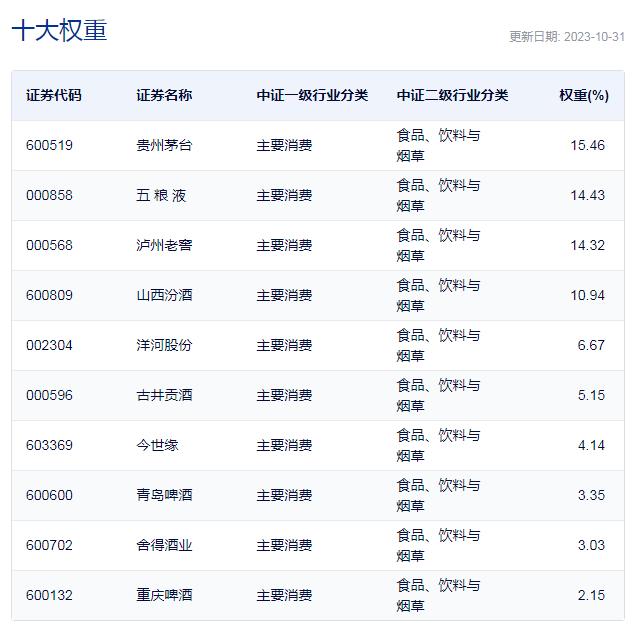Click weight value 6.67
The height and width of the screenshot is (633, 632).
pyautogui.click(x=591, y=345)
